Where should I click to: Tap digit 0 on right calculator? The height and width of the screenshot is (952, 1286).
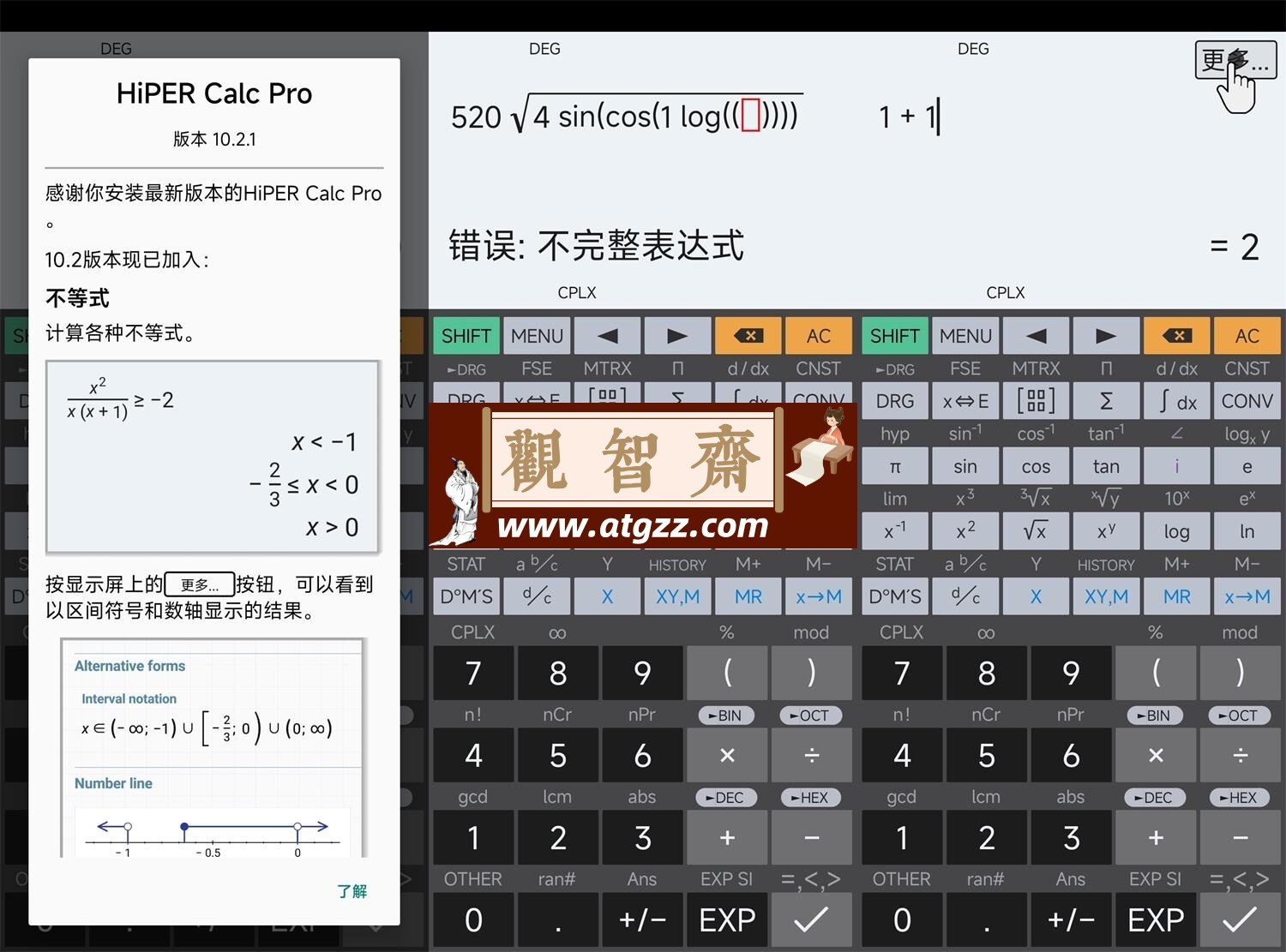point(902,920)
